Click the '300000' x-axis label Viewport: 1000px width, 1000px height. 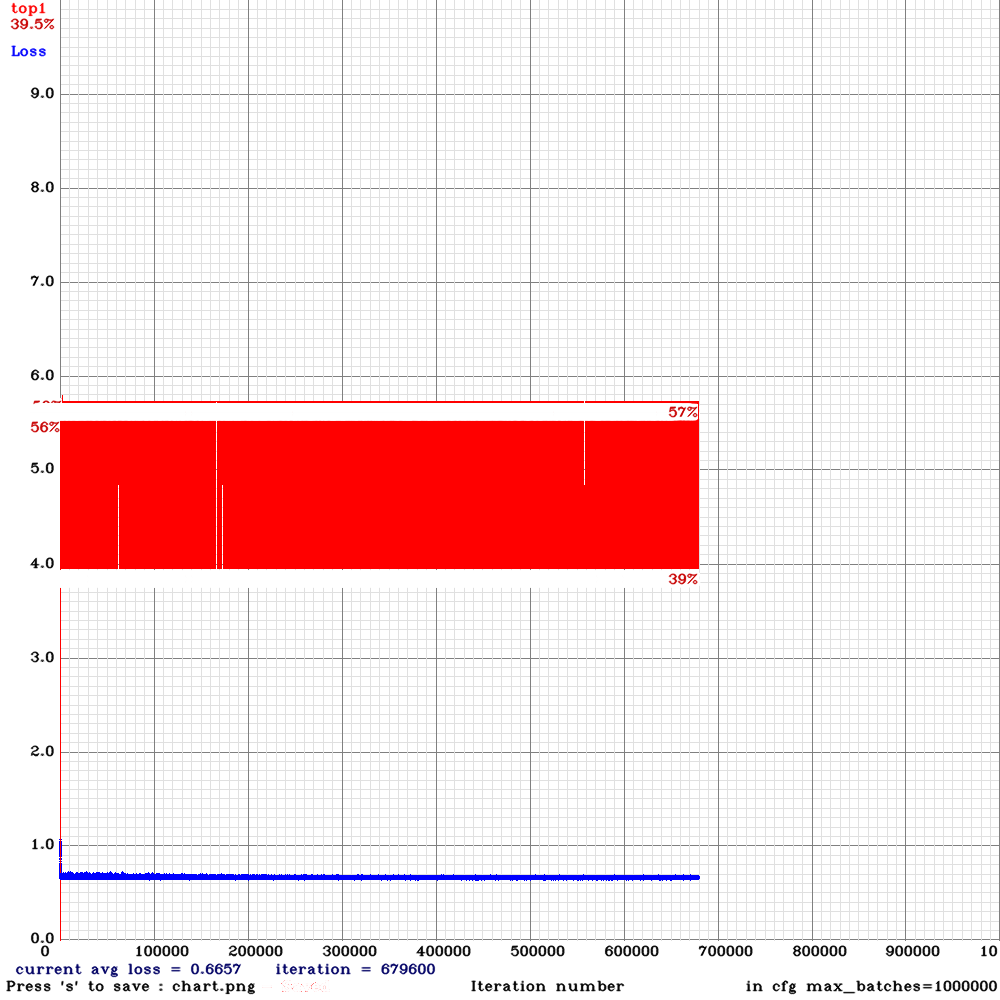click(349, 952)
